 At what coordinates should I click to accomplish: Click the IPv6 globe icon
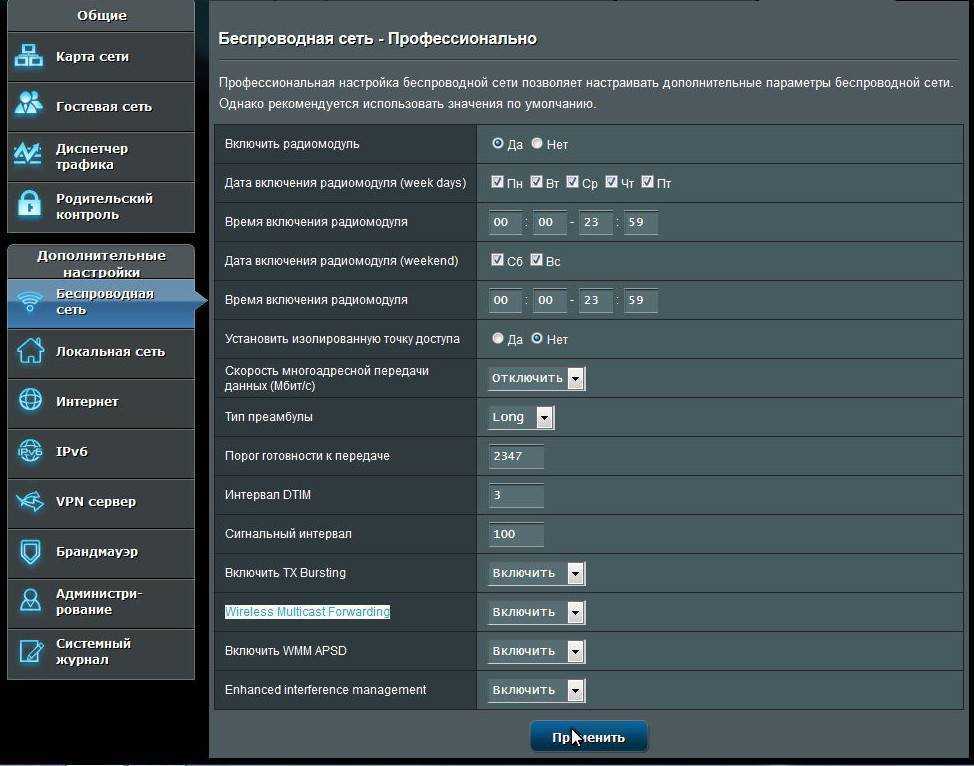pos(30,450)
